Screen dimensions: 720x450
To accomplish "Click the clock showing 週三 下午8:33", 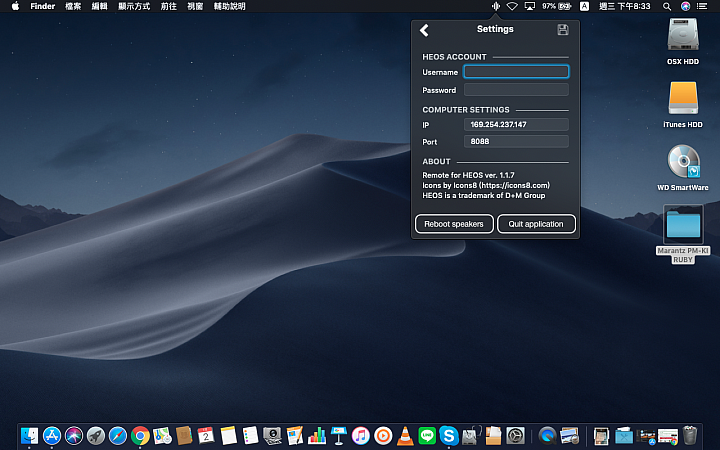I will pyautogui.click(x=624, y=6).
